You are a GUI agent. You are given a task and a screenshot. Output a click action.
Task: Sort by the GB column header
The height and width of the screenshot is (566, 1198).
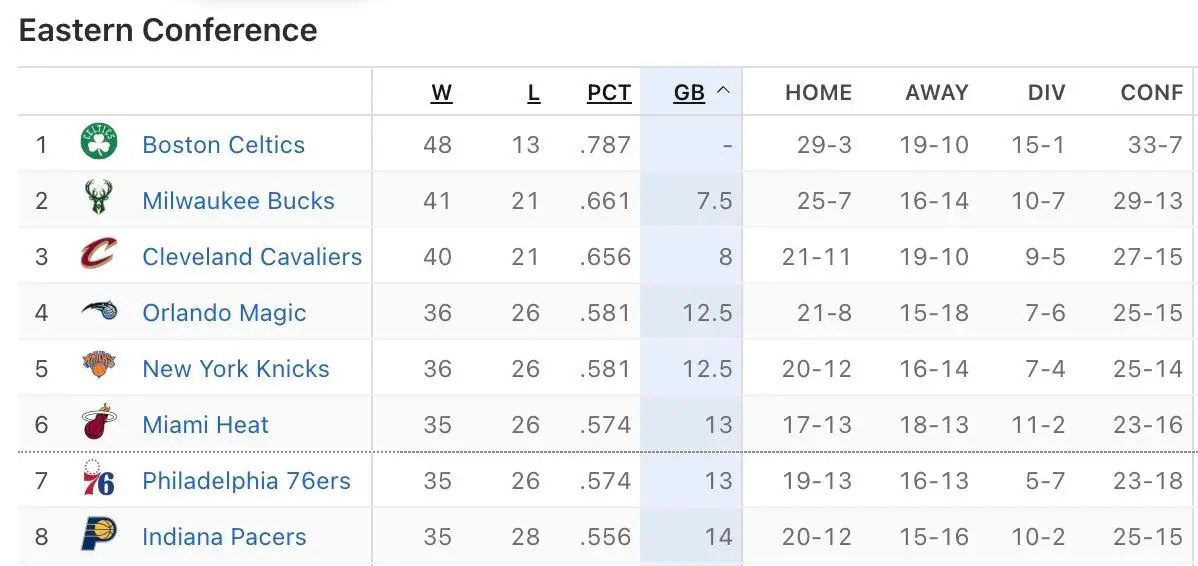click(x=688, y=93)
